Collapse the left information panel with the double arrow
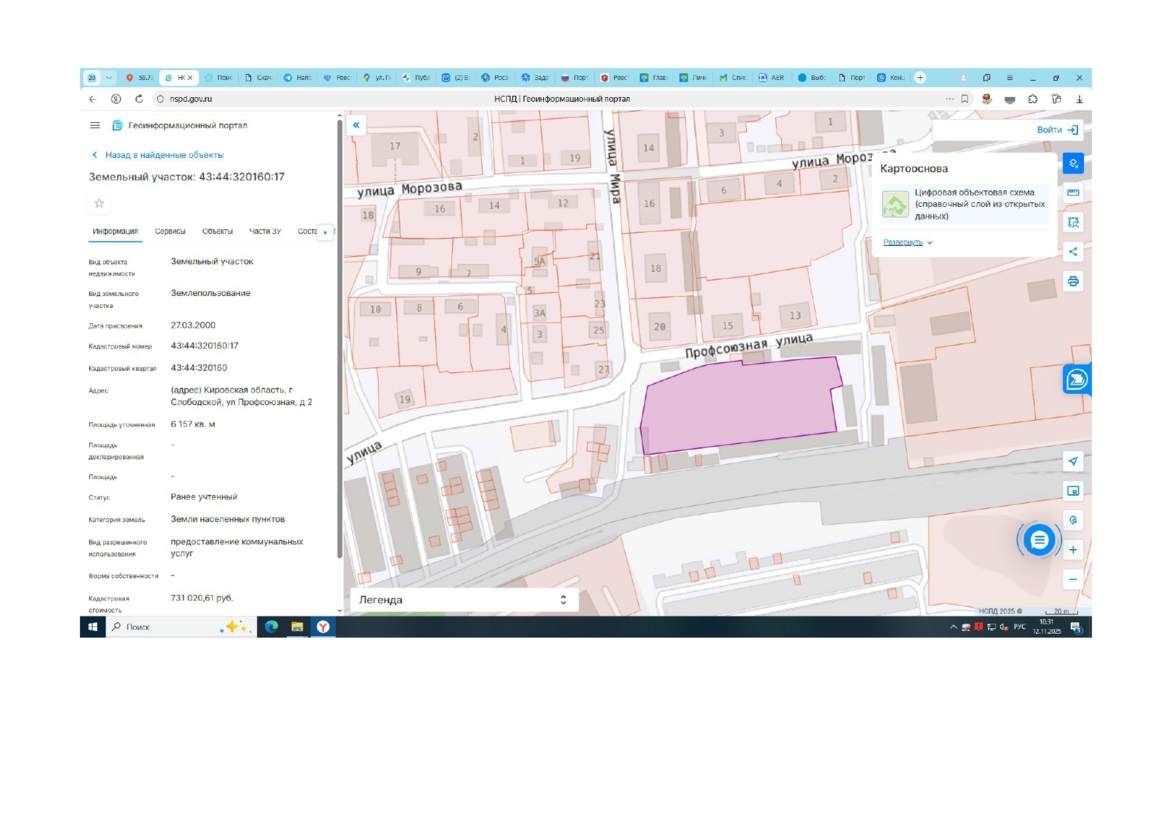 pyautogui.click(x=356, y=125)
